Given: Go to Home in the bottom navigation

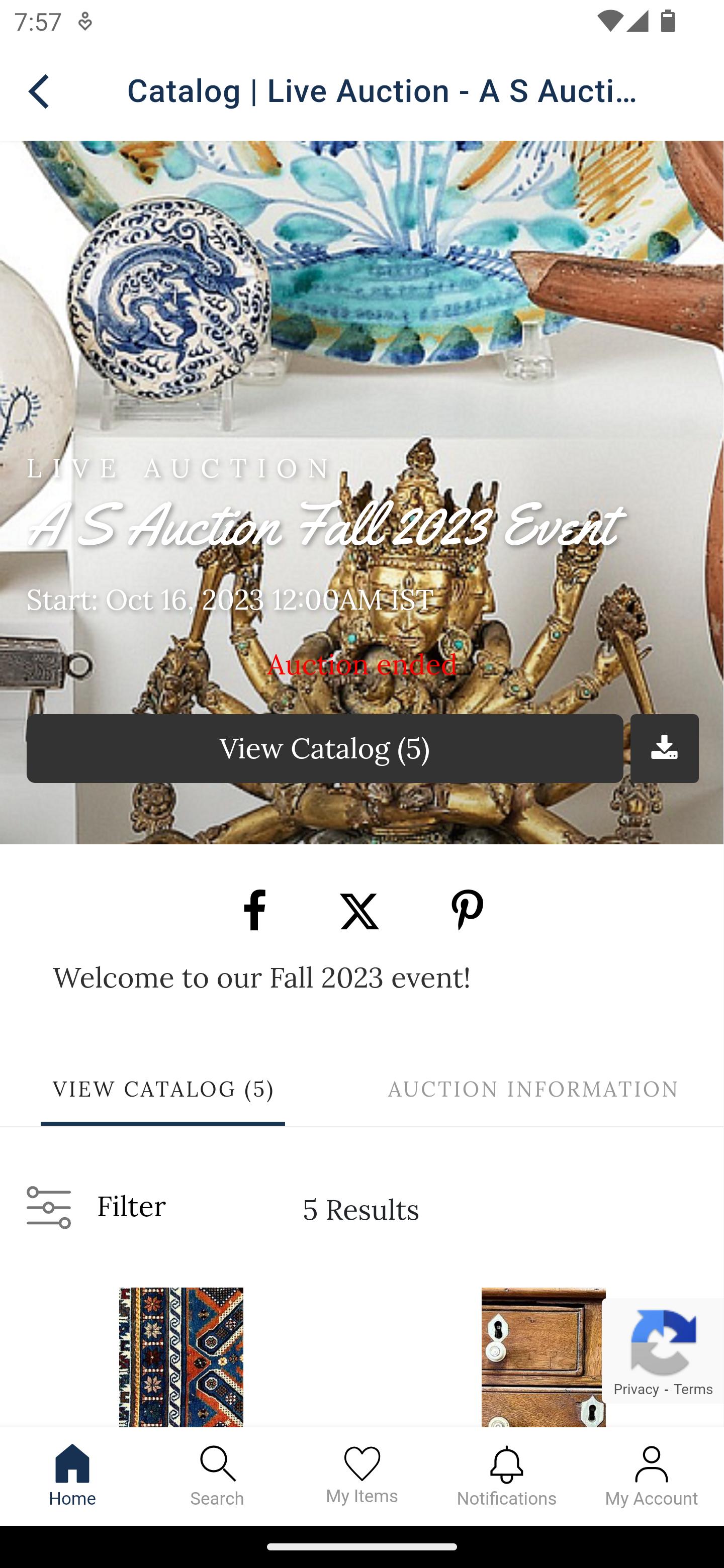Looking at the screenshot, I should [x=72, y=1476].
